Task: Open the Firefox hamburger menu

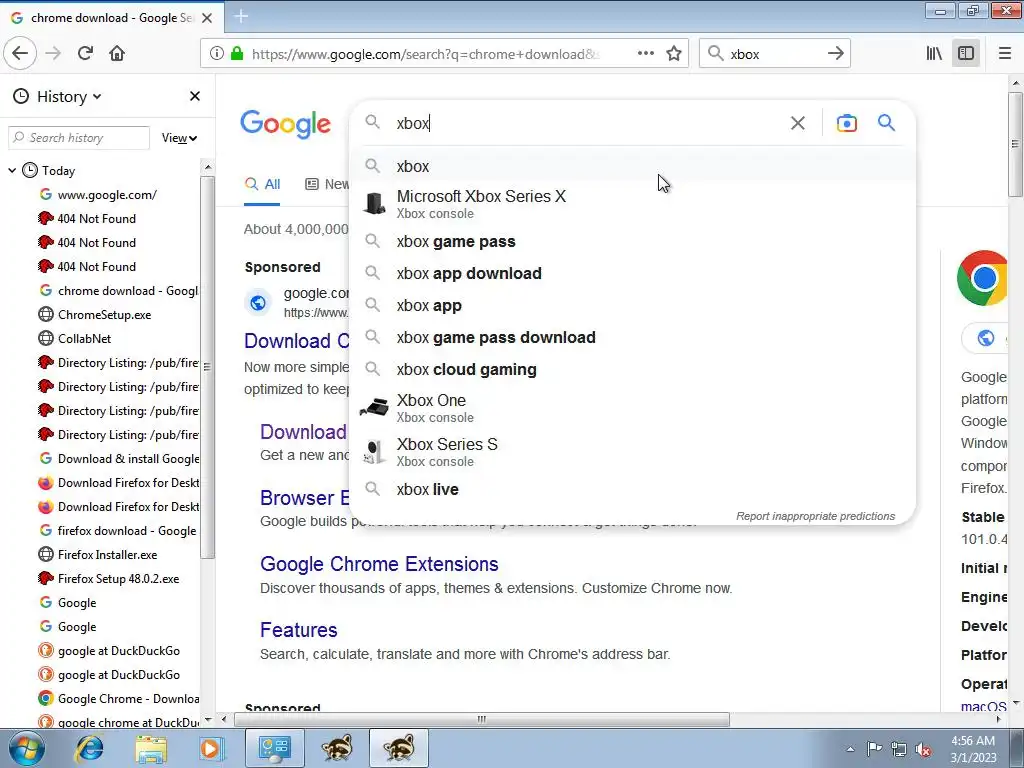Action: (1005, 54)
